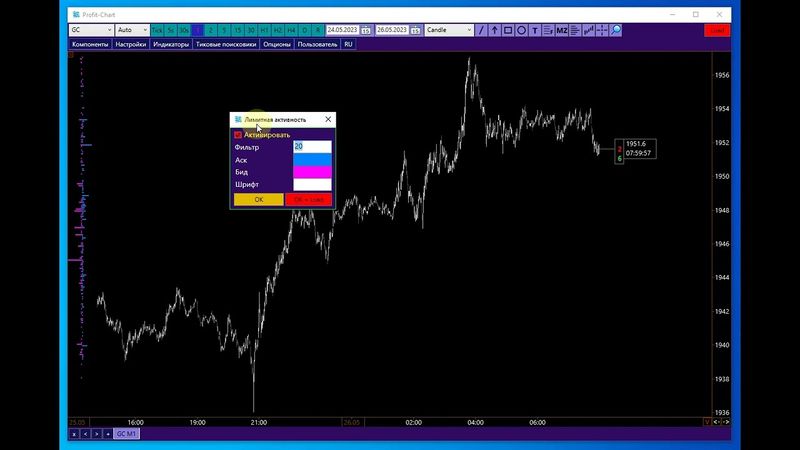800x450 pixels.
Task: Switch to the Tick timeframe
Action: point(157,30)
